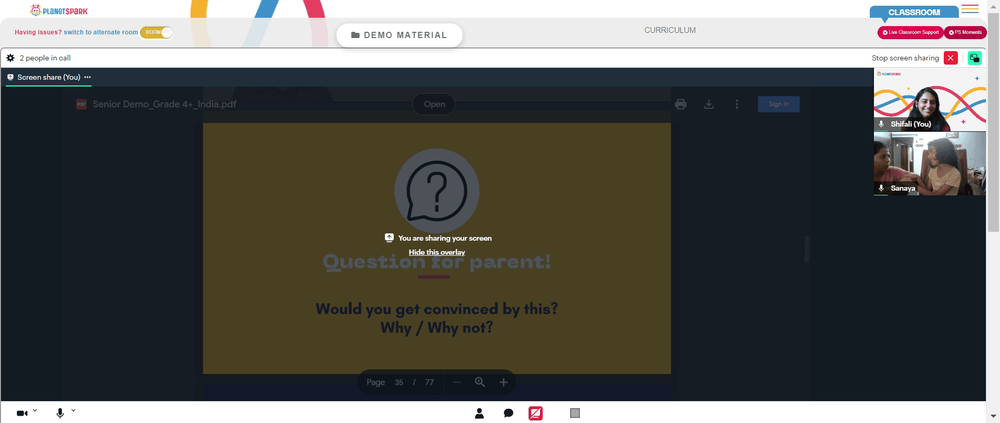Click the PDF file icon beside the filename
The width and height of the screenshot is (1000, 423).
click(x=81, y=104)
